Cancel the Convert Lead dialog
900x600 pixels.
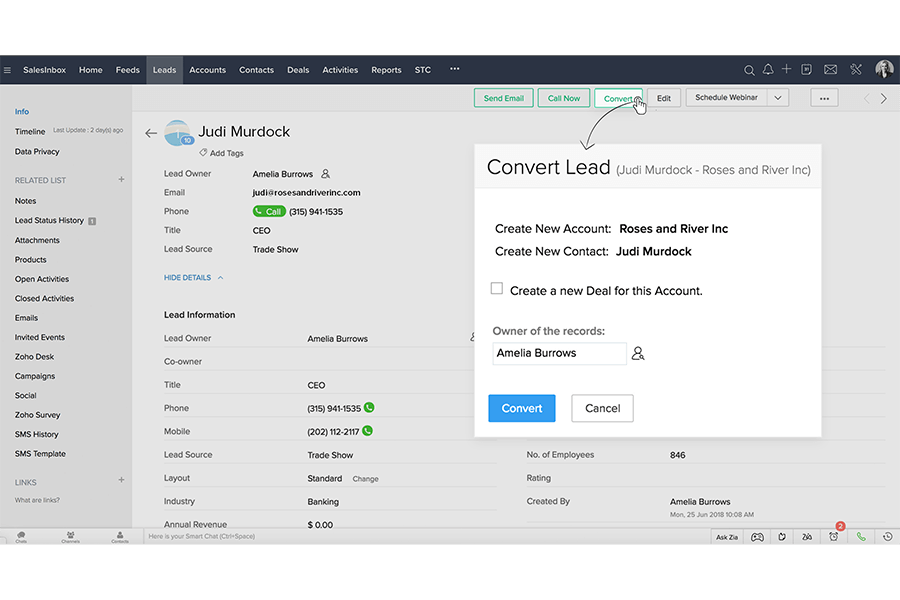(602, 408)
